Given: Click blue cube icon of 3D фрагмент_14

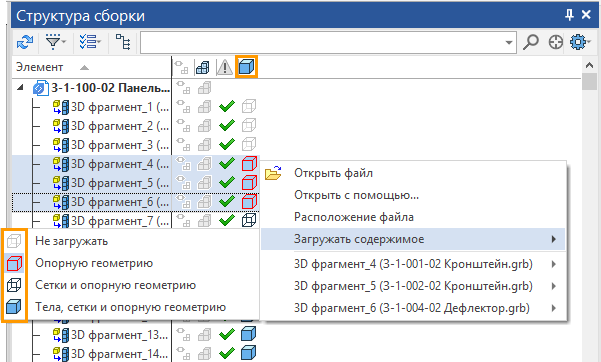Looking at the screenshot, I should pos(248,353).
